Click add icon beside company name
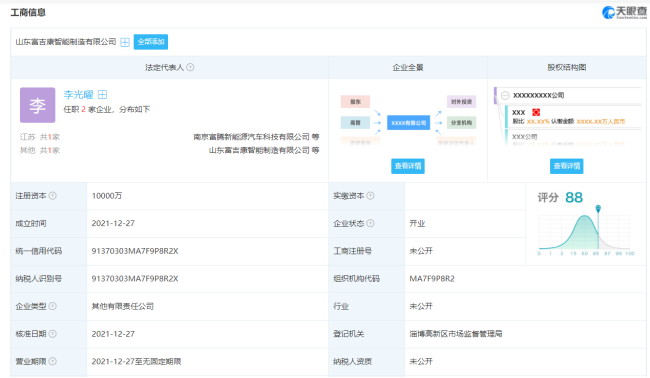Viewport: 650px width, 378px height. point(125,42)
